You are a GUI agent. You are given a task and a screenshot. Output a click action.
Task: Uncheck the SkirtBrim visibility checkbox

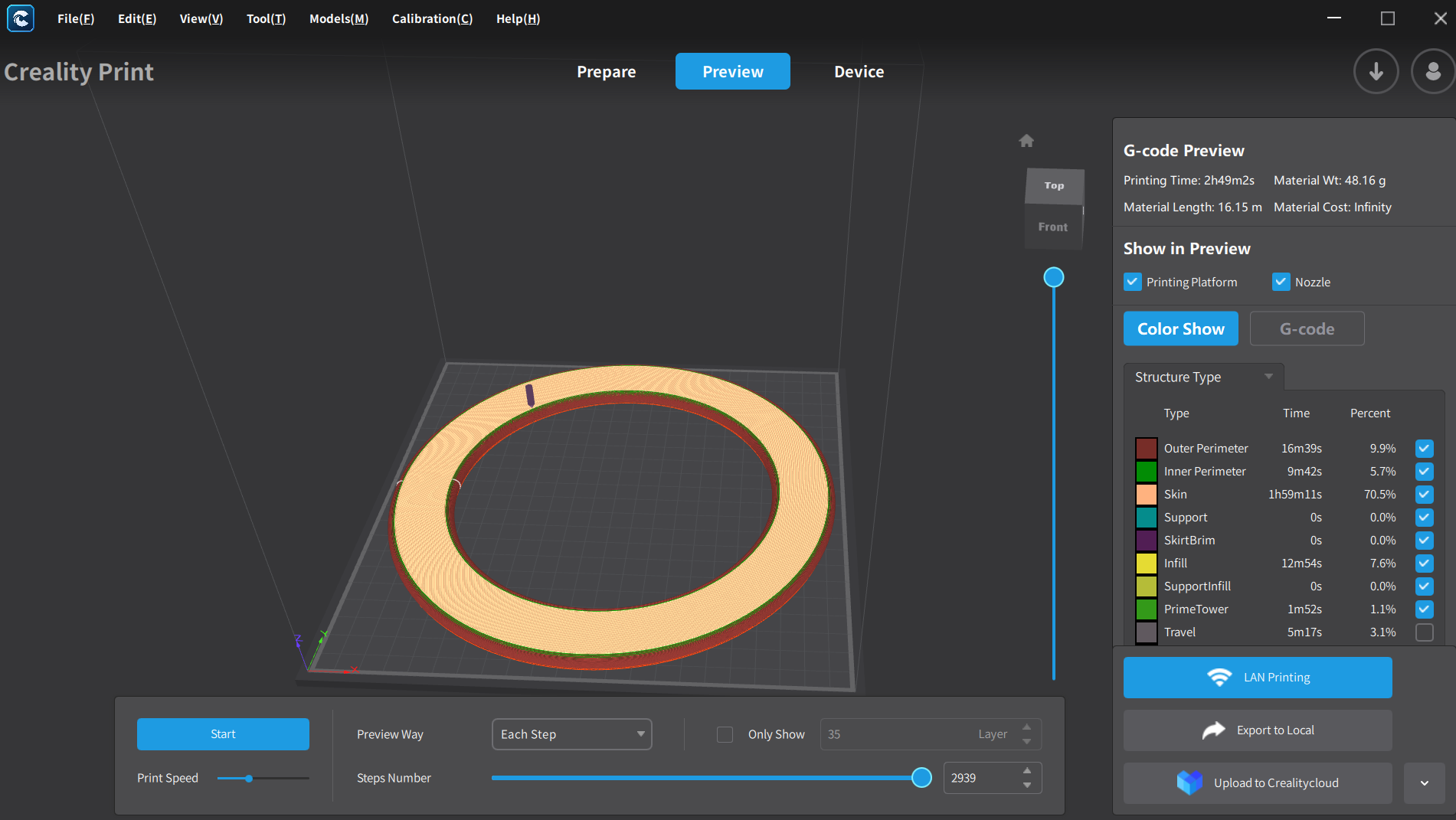click(x=1425, y=541)
